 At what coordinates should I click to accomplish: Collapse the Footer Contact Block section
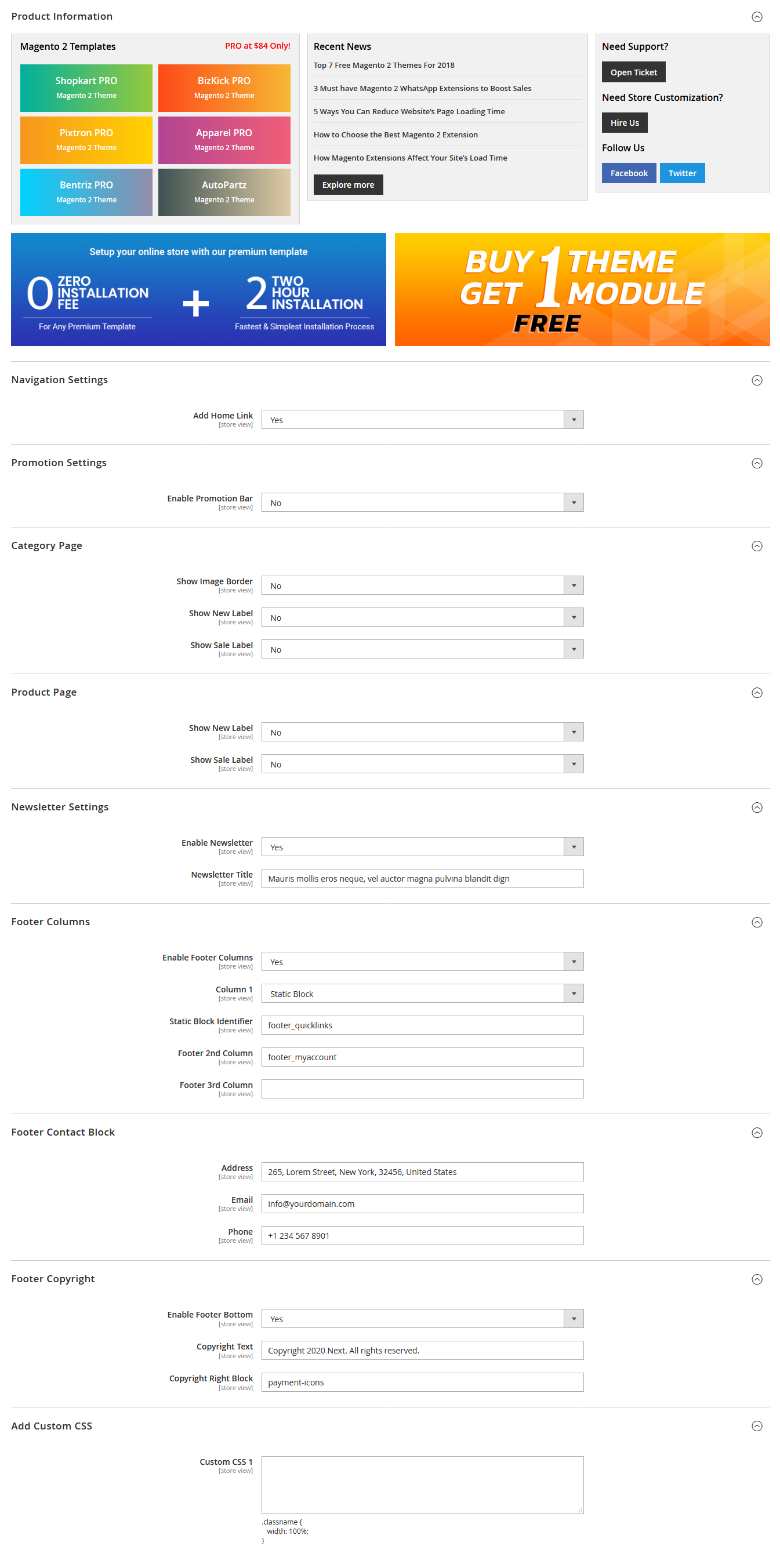coord(757,1132)
